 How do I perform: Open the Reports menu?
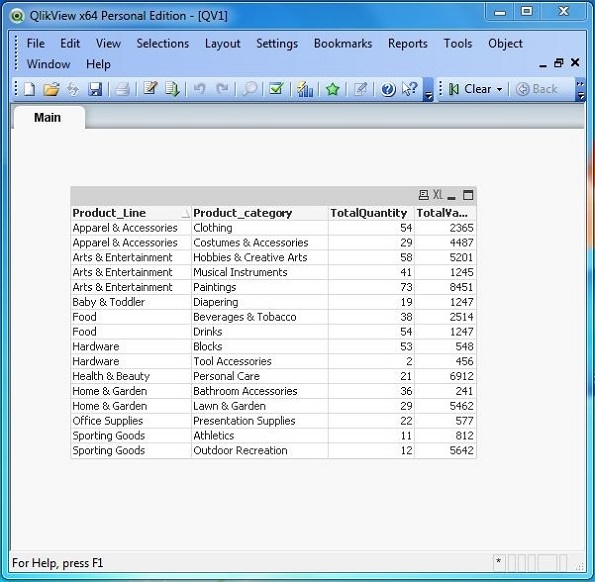[408, 44]
